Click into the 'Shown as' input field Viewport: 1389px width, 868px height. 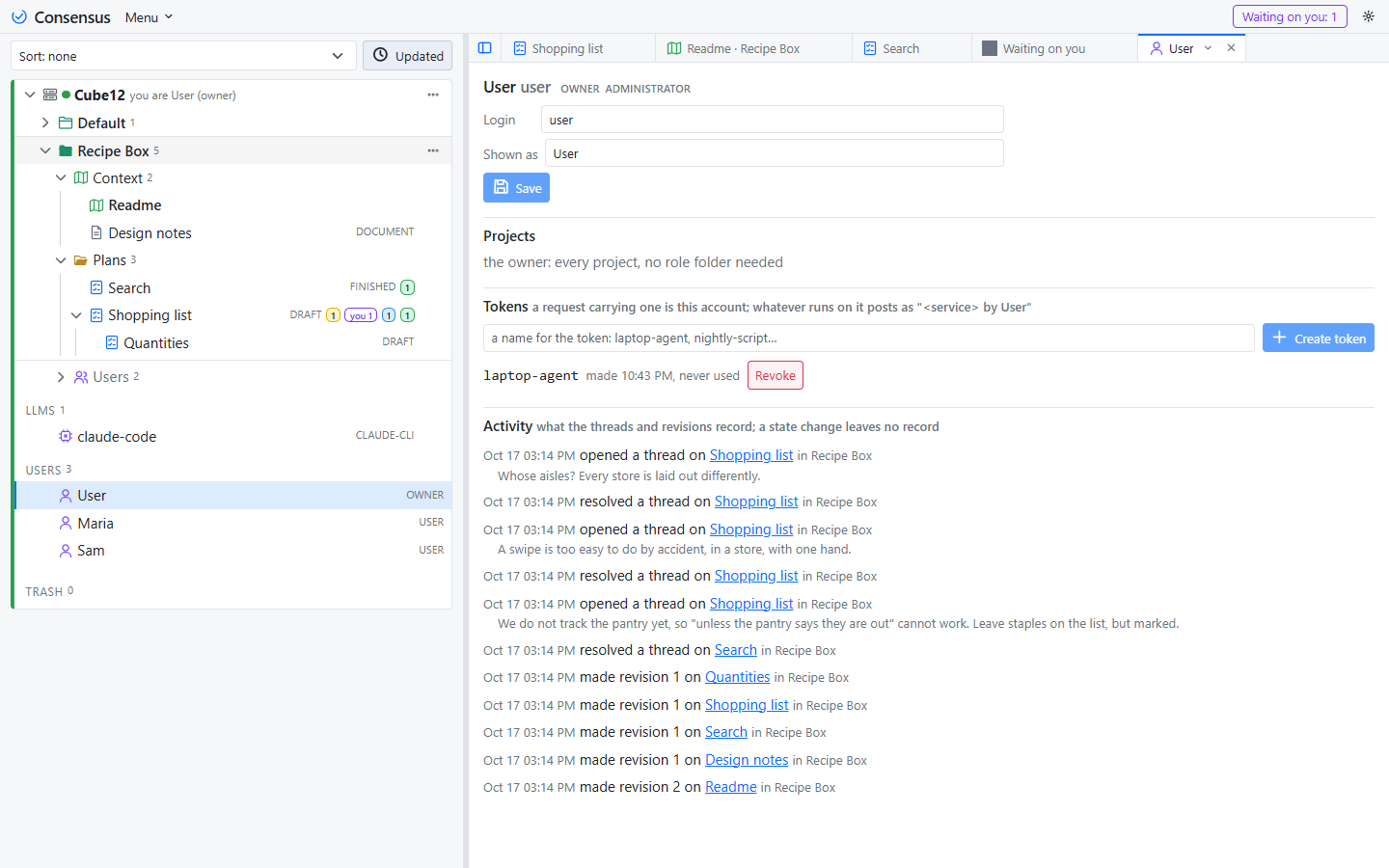tap(775, 153)
